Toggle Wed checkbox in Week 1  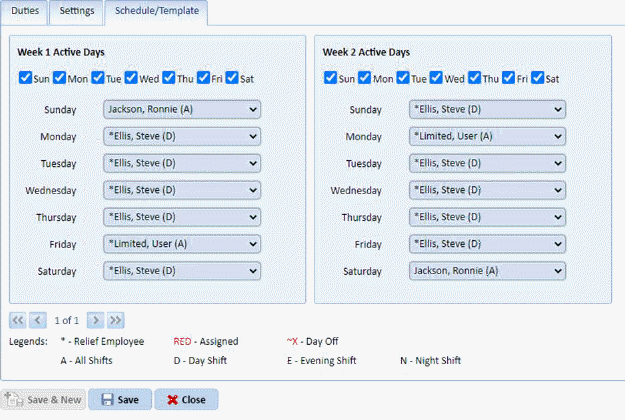pyautogui.click(x=132, y=78)
